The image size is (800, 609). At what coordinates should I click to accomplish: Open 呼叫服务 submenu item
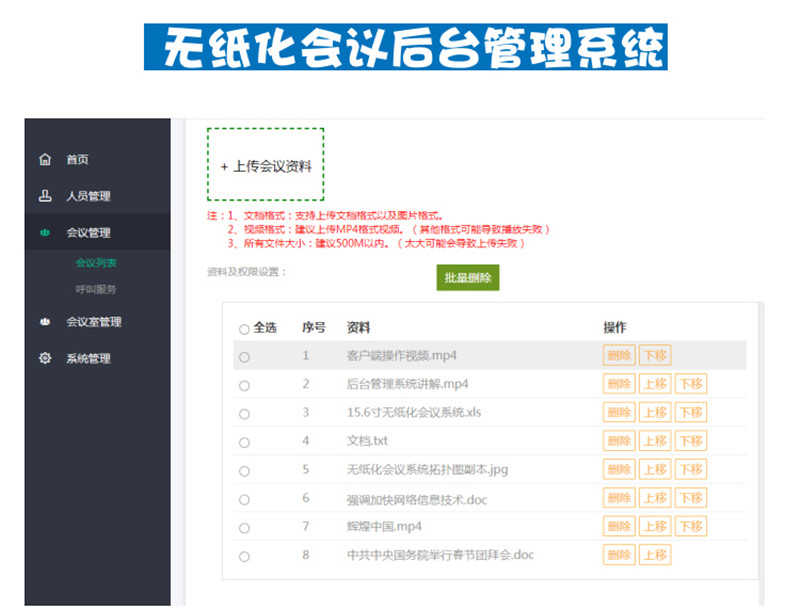96,290
